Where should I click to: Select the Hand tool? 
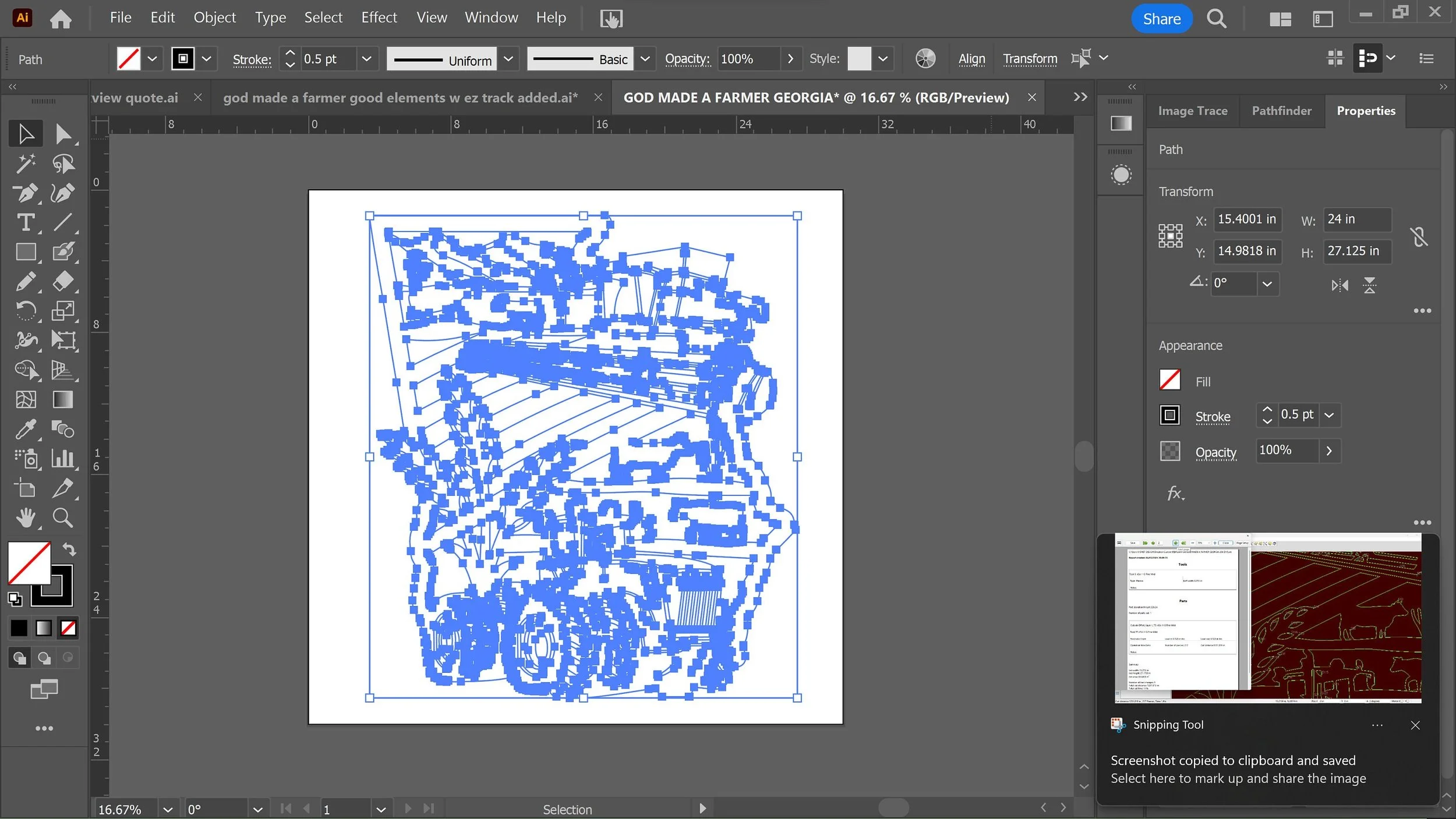click(x=26, y=517)
